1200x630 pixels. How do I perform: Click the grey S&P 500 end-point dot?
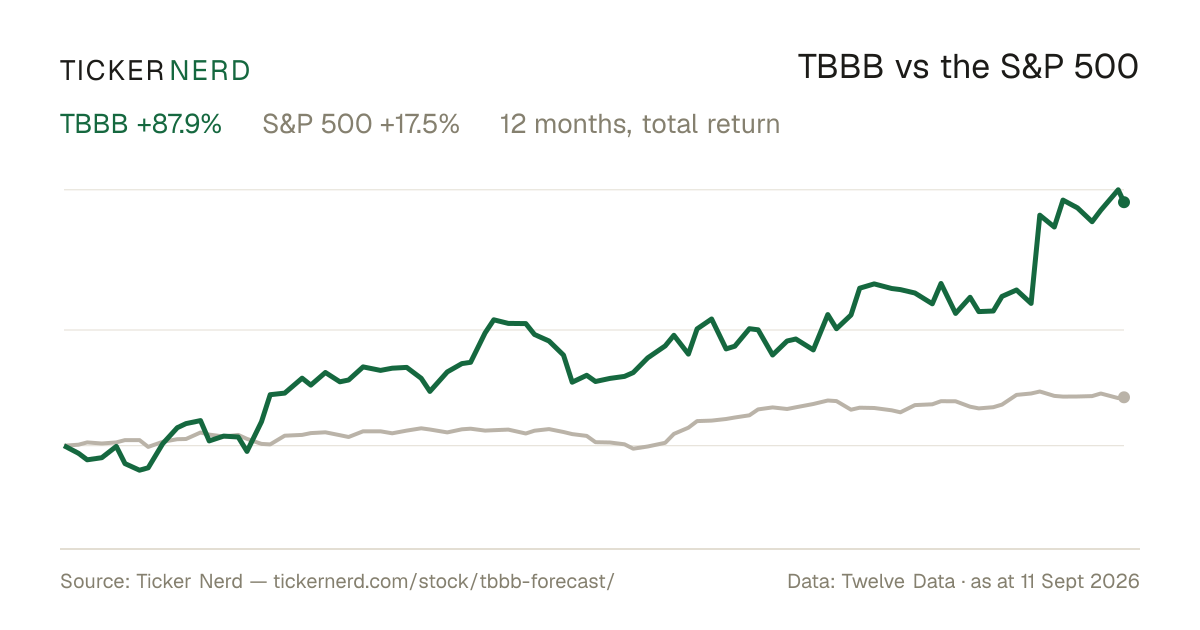[x=1124, y=397]
